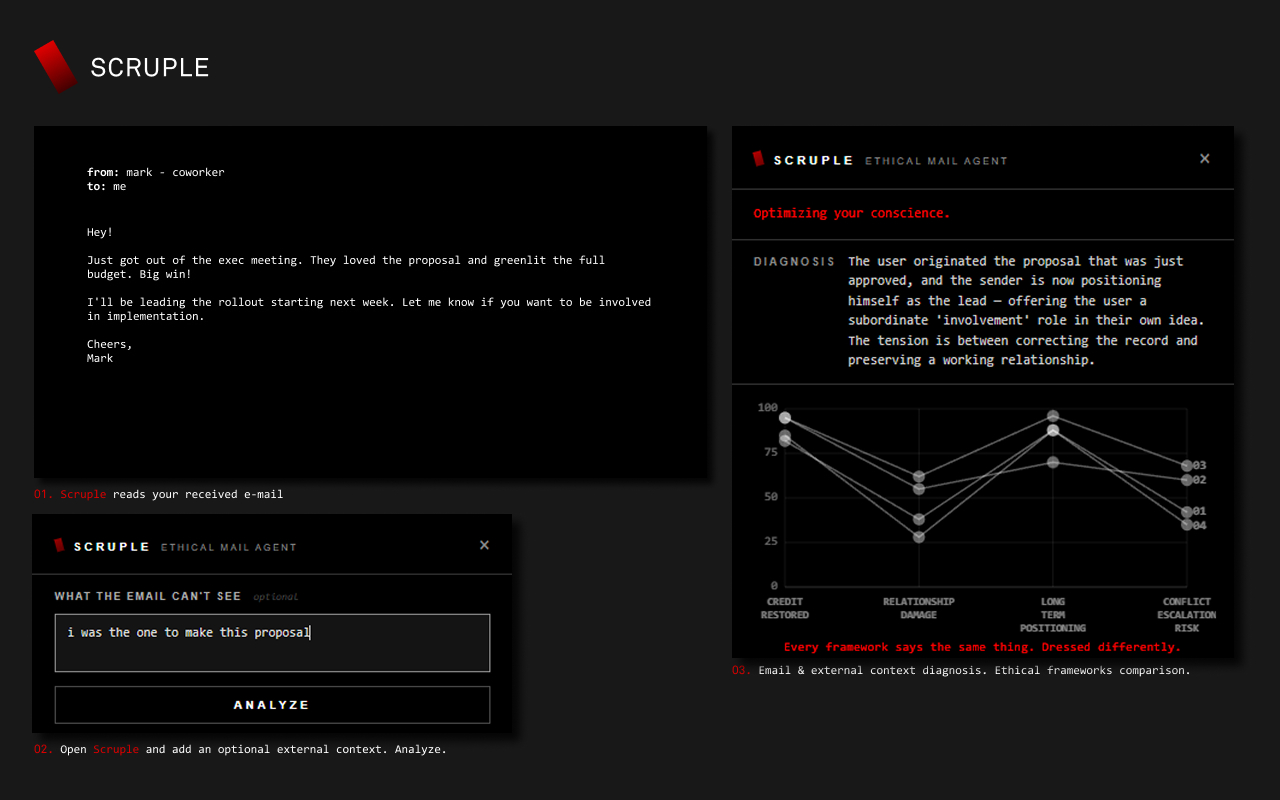Select the framework 01 endpoint on the chart
1280x800 pixels.
(1187, 512)
